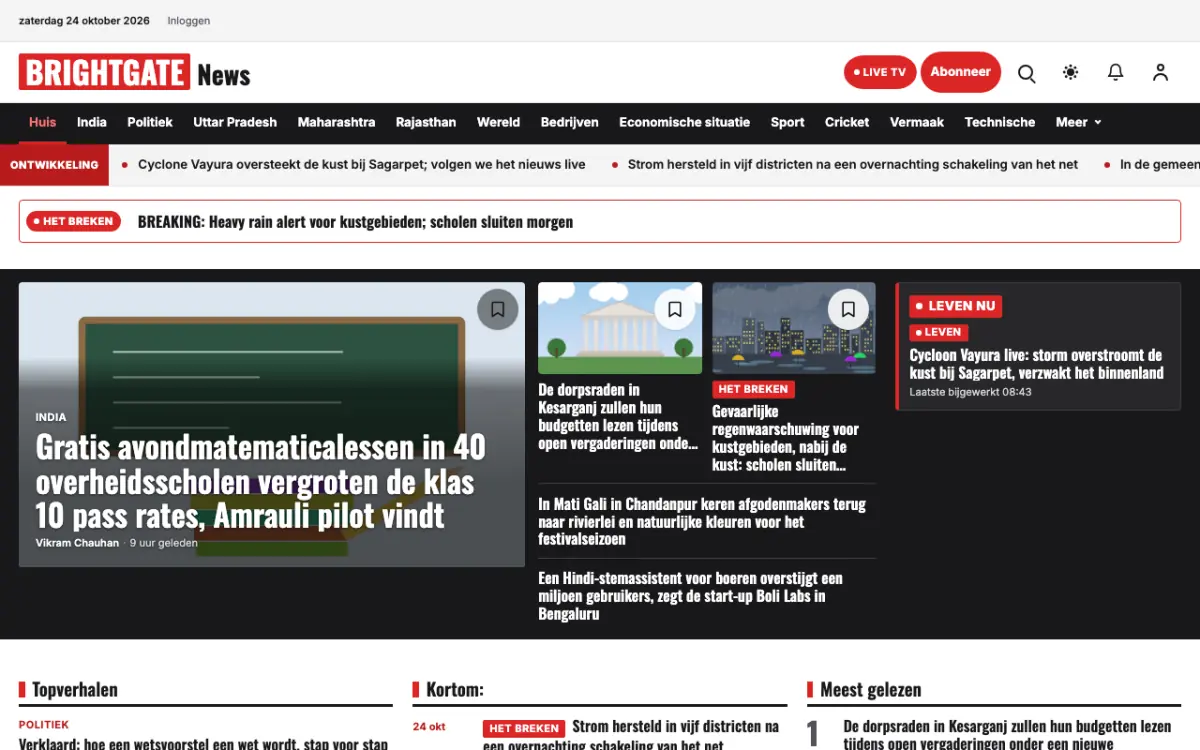This screenshot has height=750, width=1200.
Task: Open headline Gratis avondmatematicalessen in 40 overheidsscholen
Action: [261, 481]
